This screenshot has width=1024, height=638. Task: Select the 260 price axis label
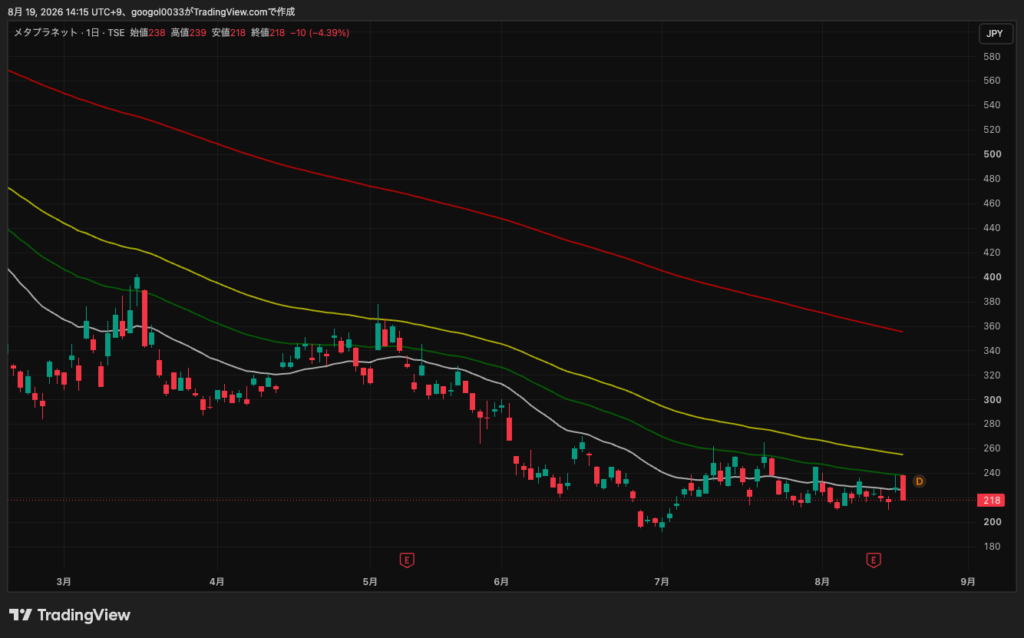991,449
